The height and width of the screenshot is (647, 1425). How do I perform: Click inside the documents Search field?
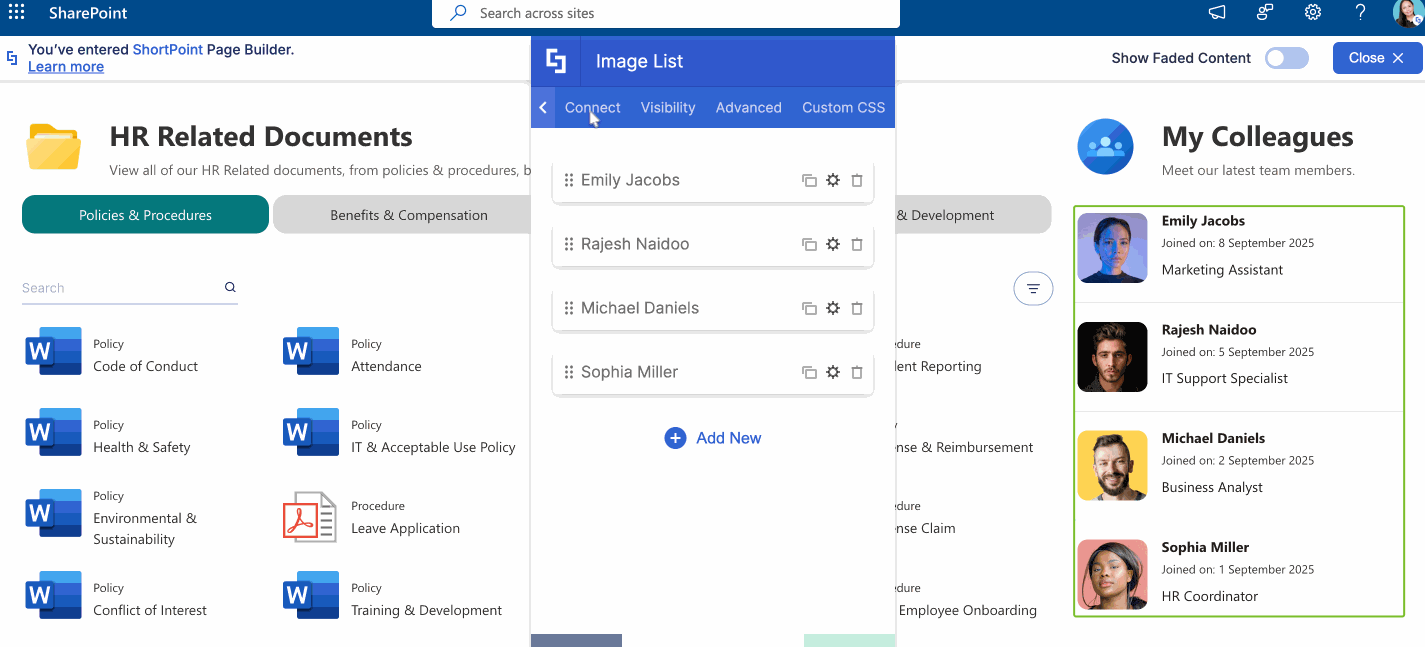pyautogui.click(x=100, y=287)
